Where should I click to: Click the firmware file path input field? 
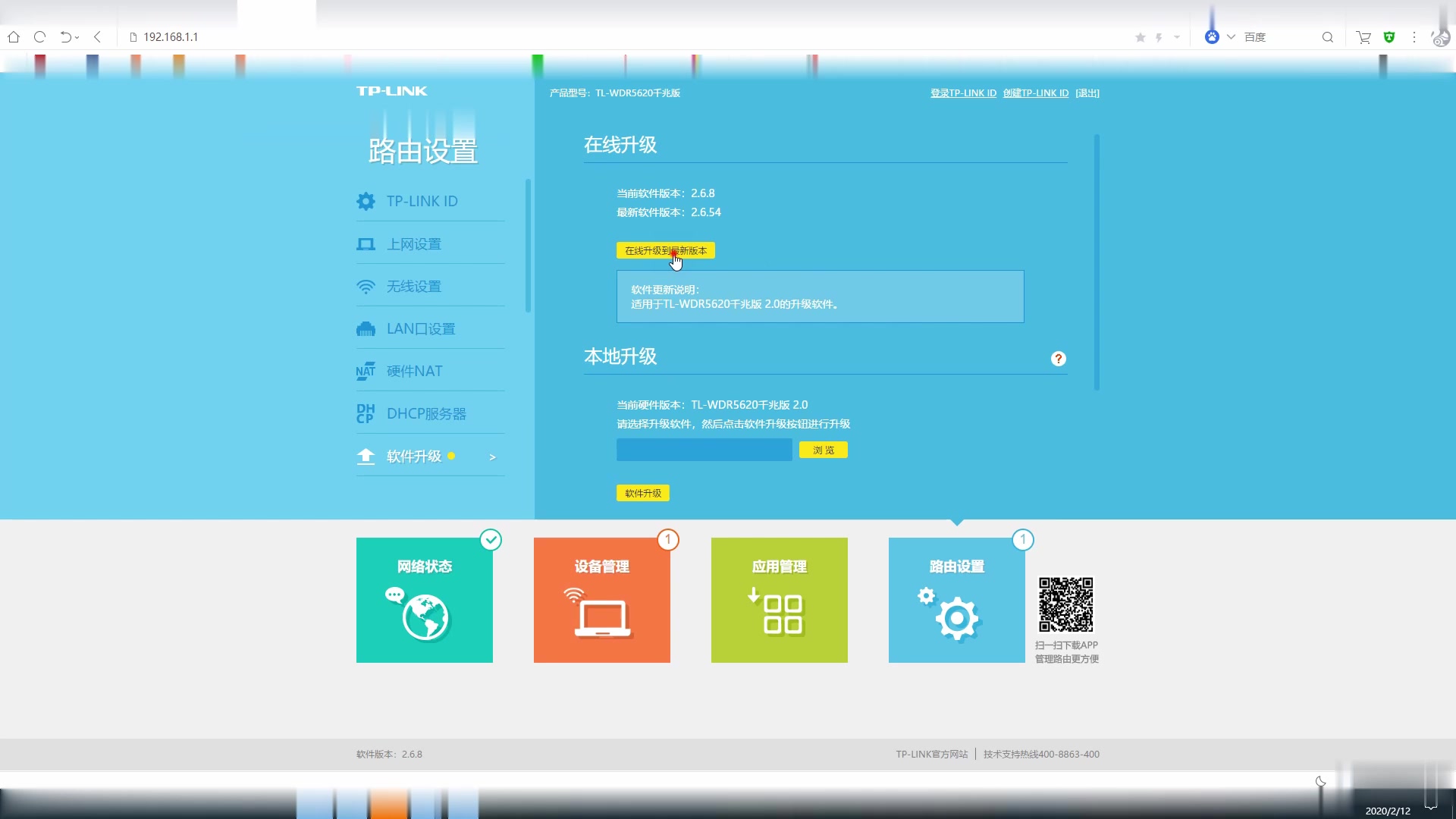(704, 450)
